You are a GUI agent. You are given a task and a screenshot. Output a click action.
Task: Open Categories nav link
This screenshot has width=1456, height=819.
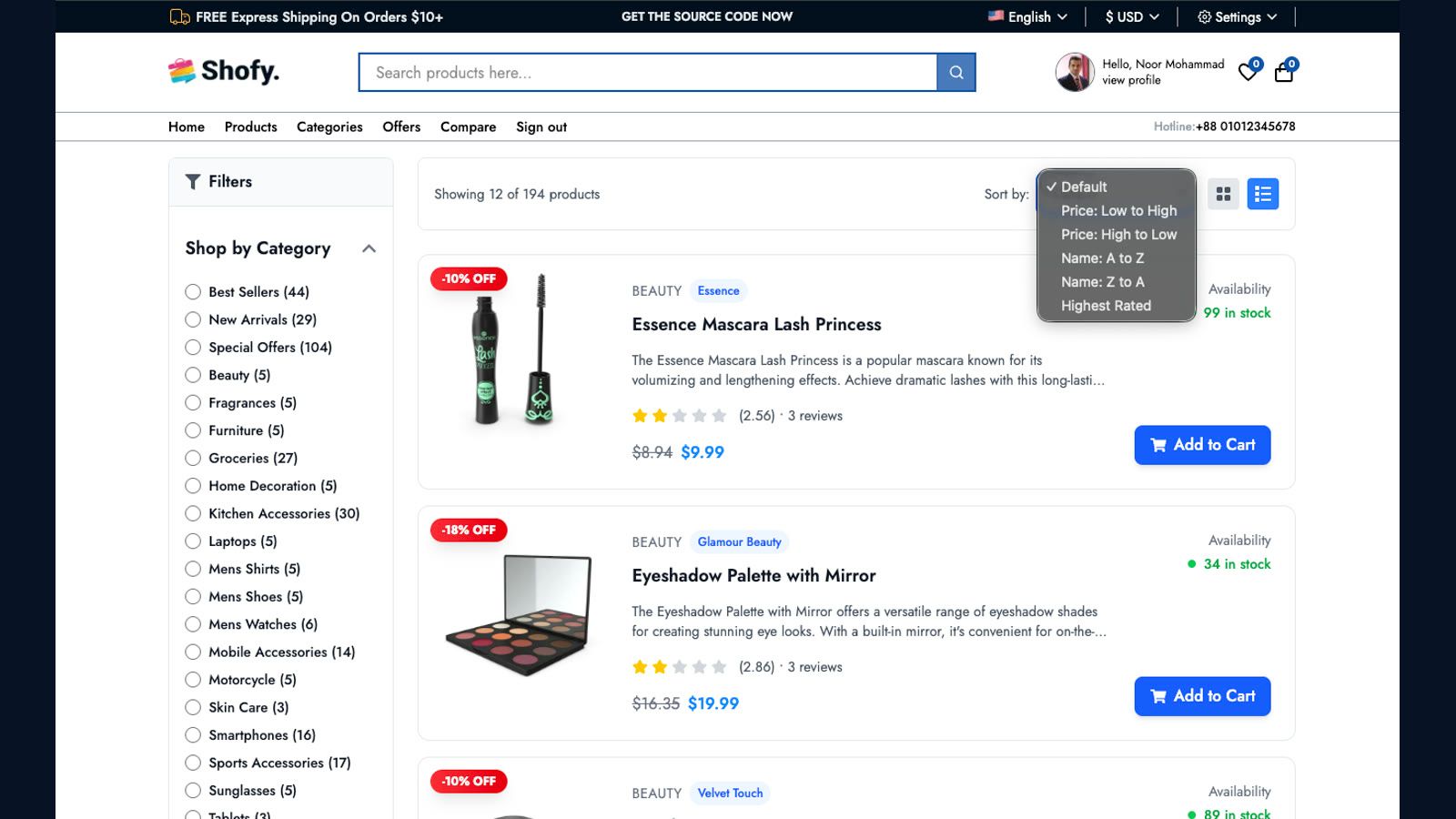tap(329, 126)
